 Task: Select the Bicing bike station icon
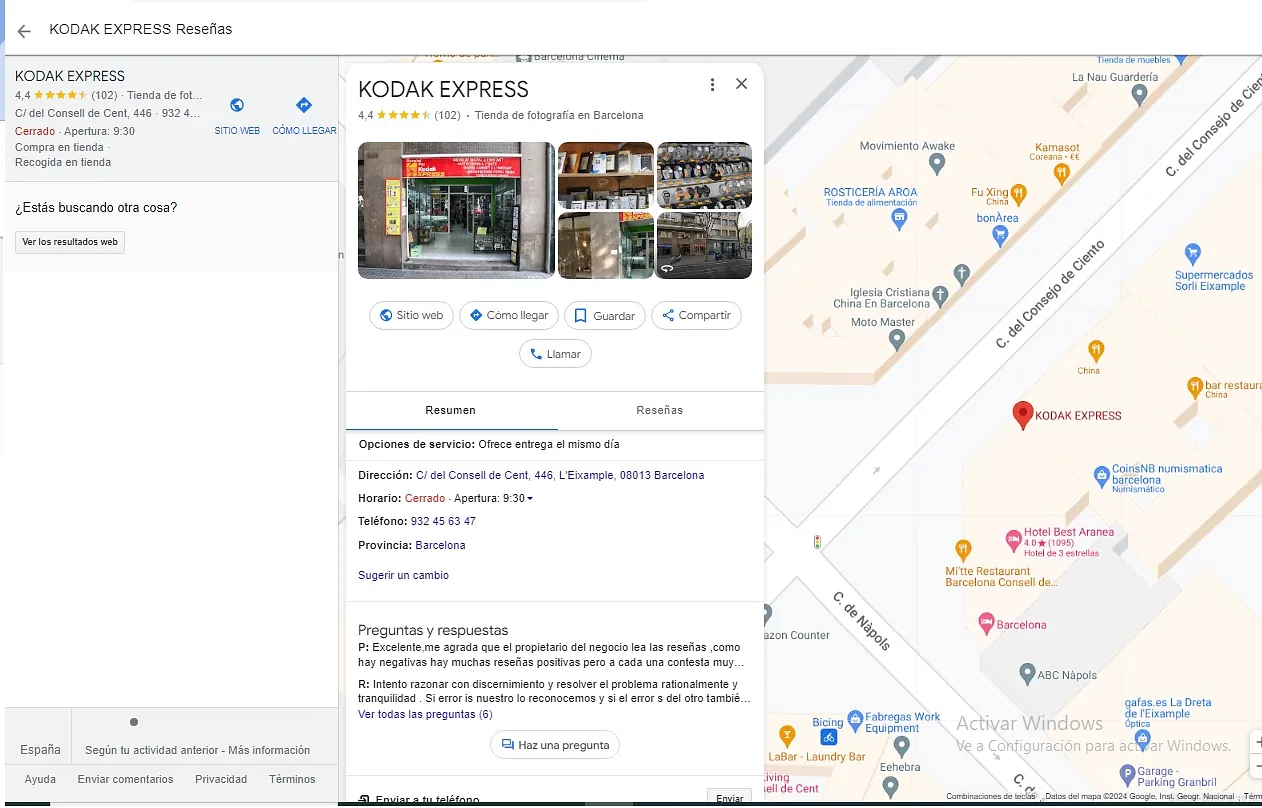[828, 737]
